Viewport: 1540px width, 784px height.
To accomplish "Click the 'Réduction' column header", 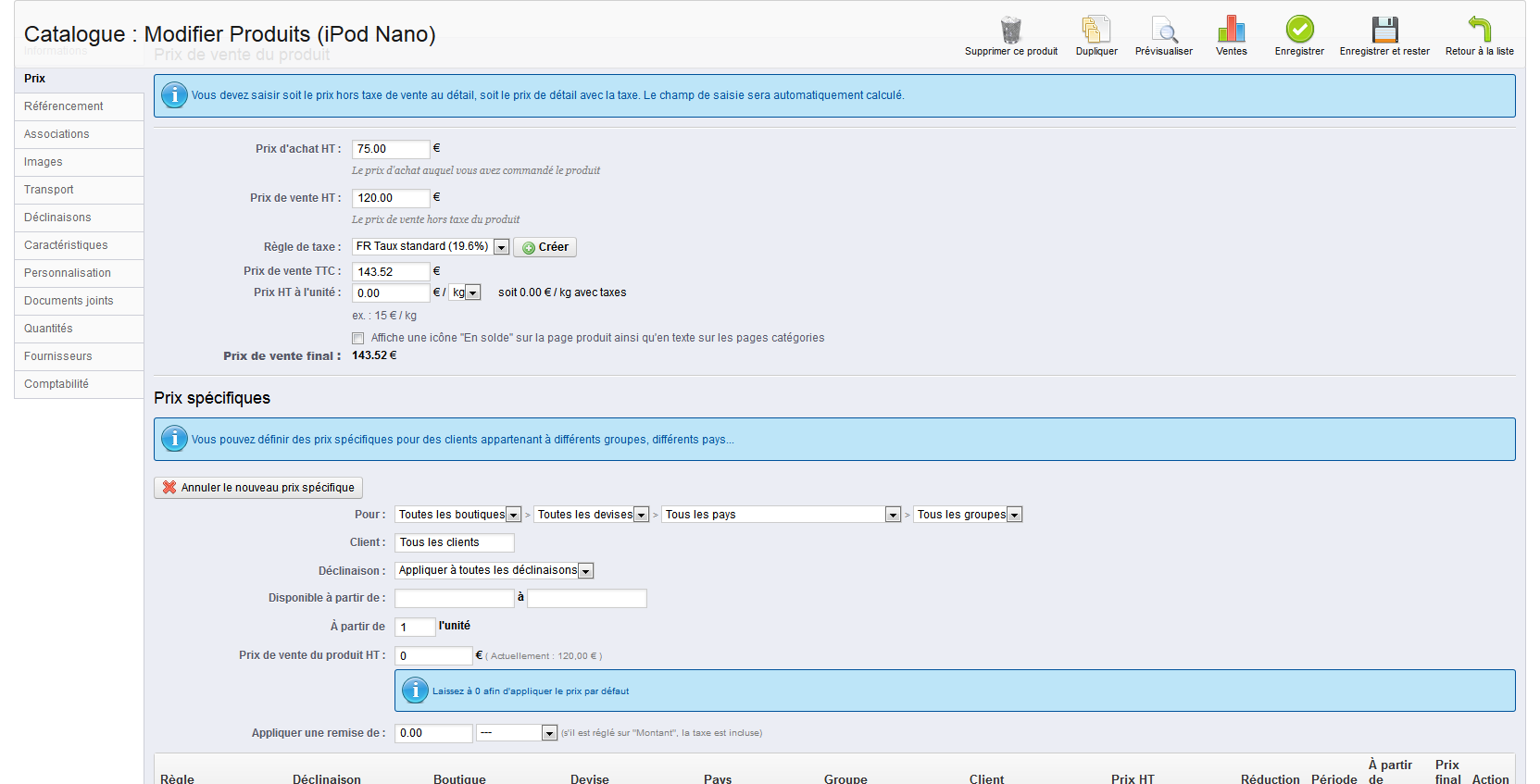I will coord(1271,779).
